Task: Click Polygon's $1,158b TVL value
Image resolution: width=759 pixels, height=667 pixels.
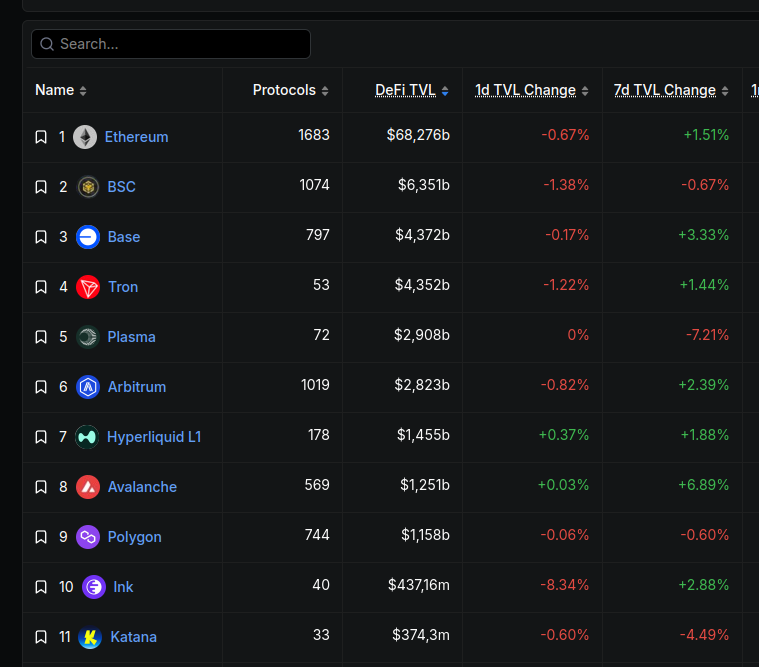Action: tap(425, 535)
